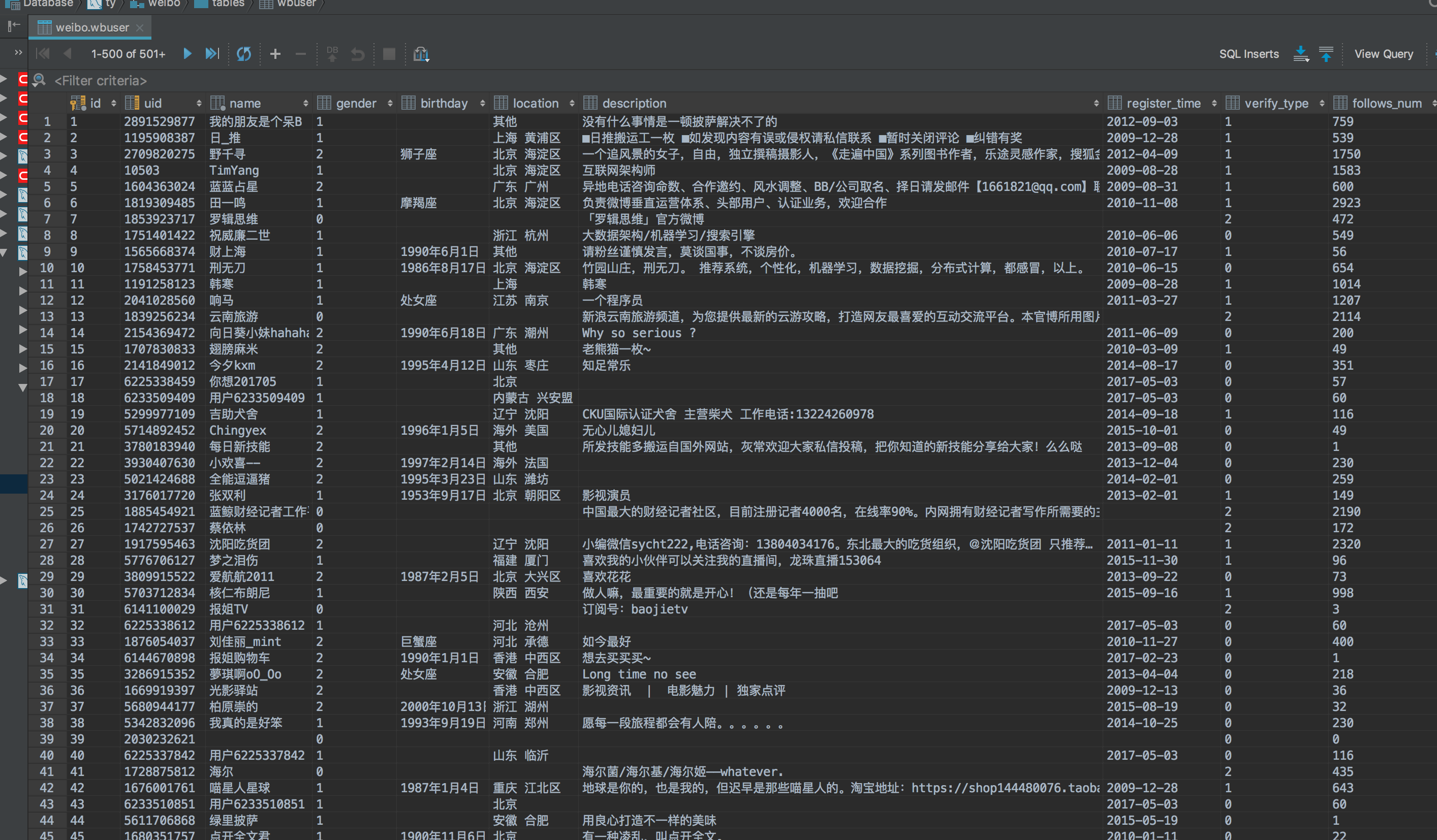
Task: Select birthday cell 1953年9月17日
Action: [x=443, y=495]
